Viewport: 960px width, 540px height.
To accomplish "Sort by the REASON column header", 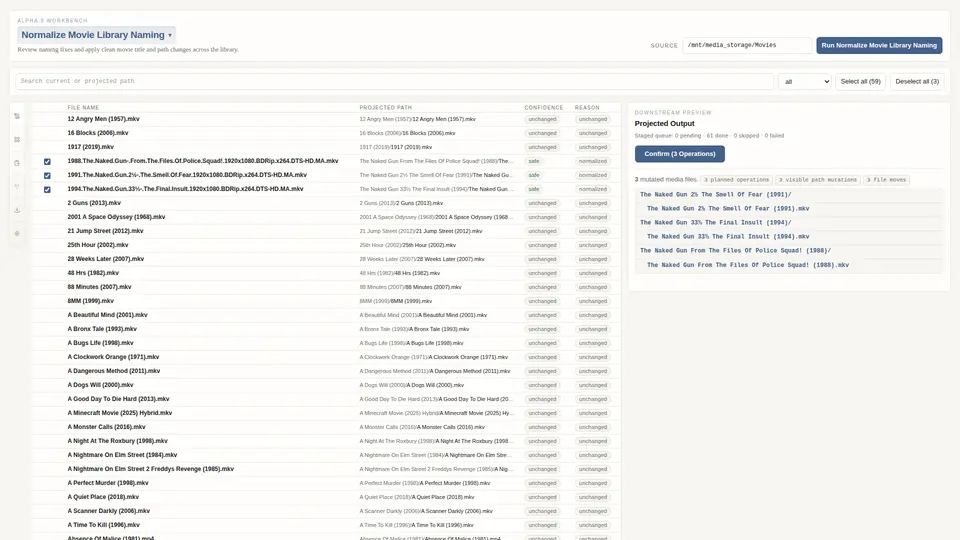I will click(x=587, y=108).
